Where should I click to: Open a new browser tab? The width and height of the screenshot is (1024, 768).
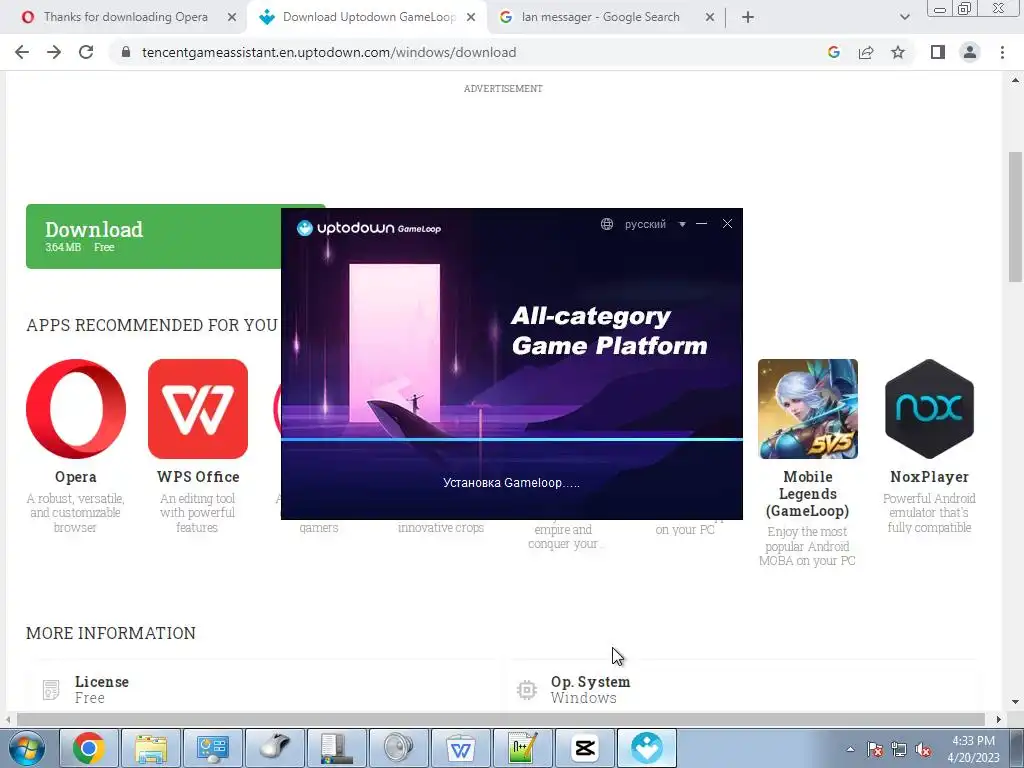click(748, 17)
